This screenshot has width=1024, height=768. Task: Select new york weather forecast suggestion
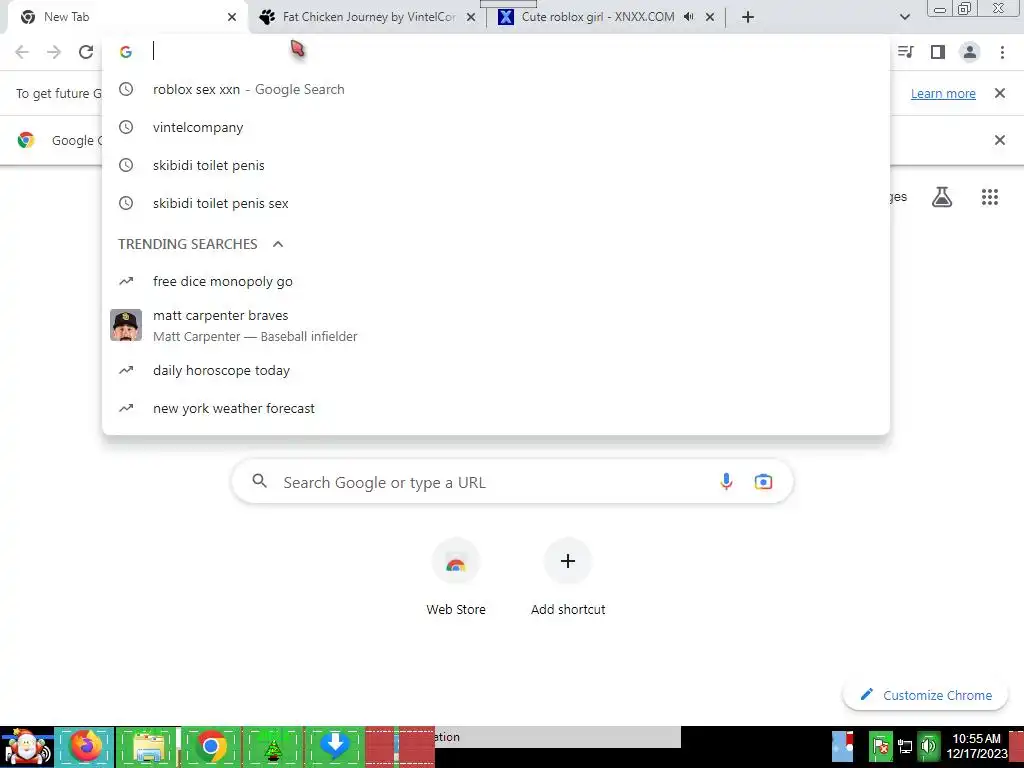[x=496, y=408]
